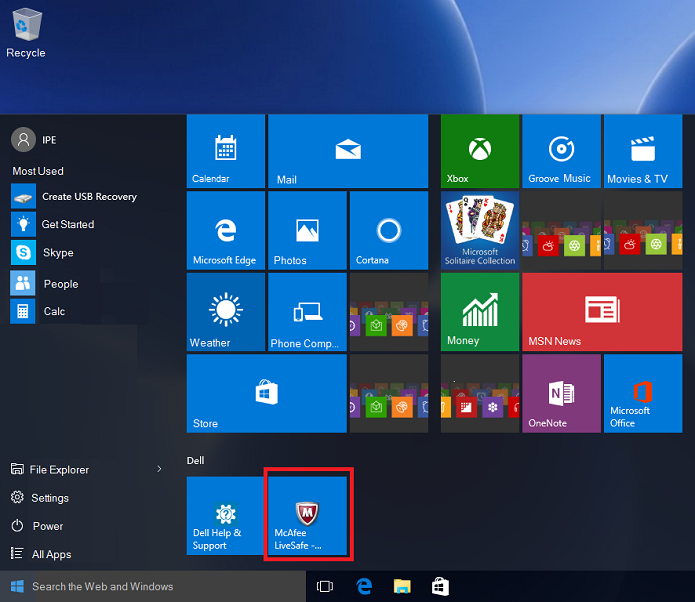Launch the Microsoft Edge tile
Screen dimensions: 695x602
(x=226, y=231)
